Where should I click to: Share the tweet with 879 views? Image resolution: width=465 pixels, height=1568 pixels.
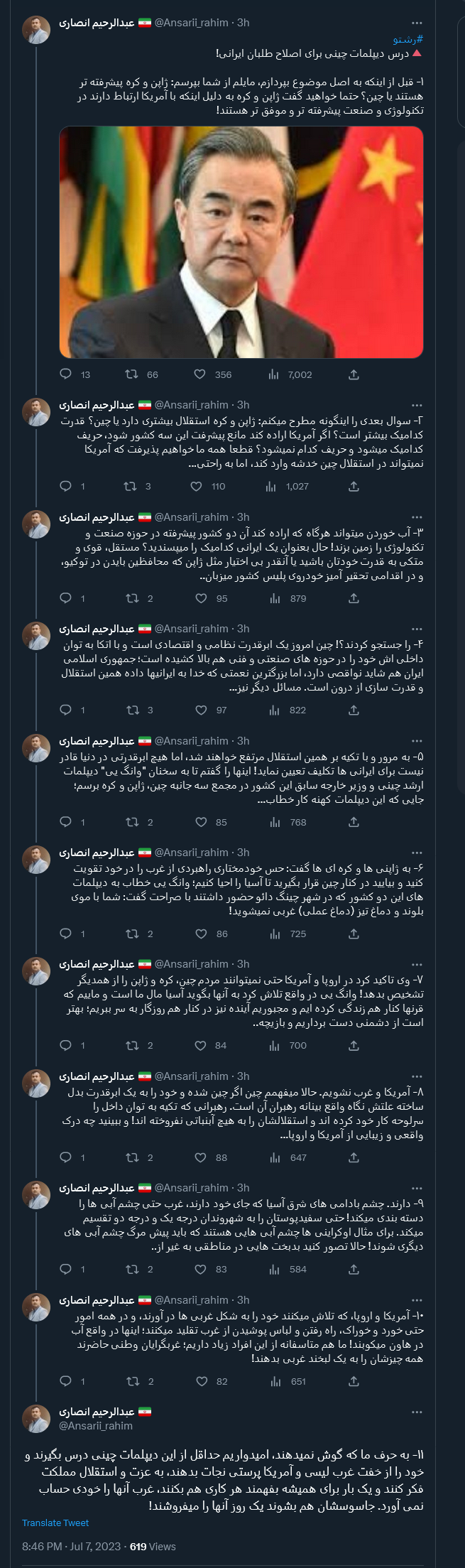tap(354, 598)
